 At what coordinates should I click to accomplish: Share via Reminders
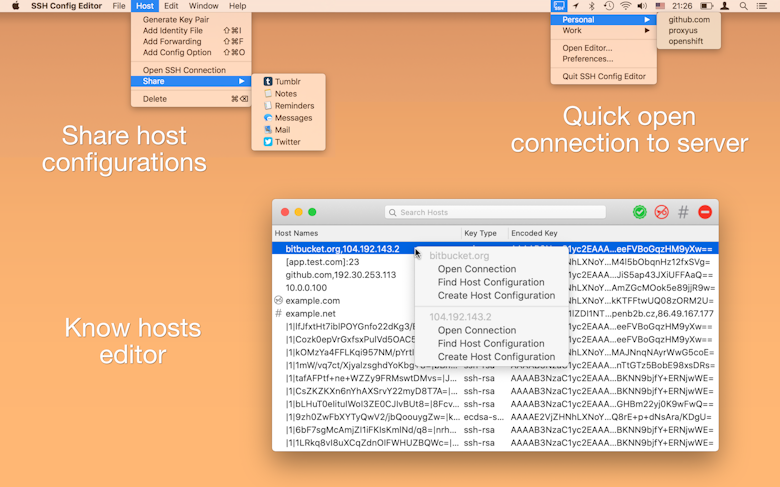coord(288,105)
